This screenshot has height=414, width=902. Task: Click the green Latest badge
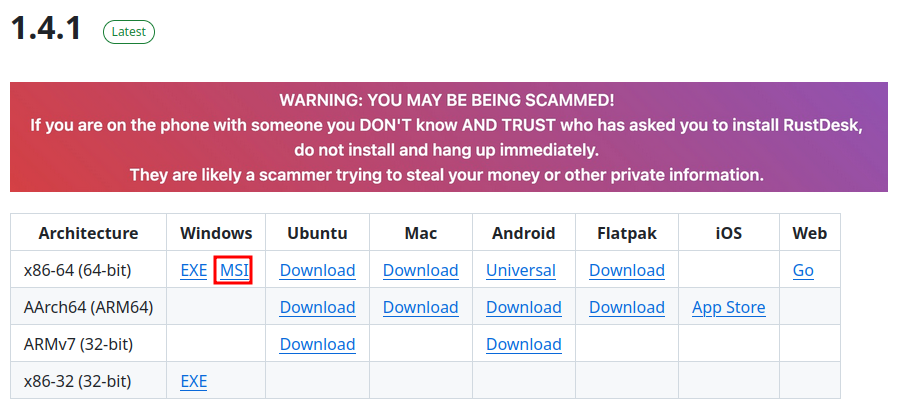tap(128, 31)
